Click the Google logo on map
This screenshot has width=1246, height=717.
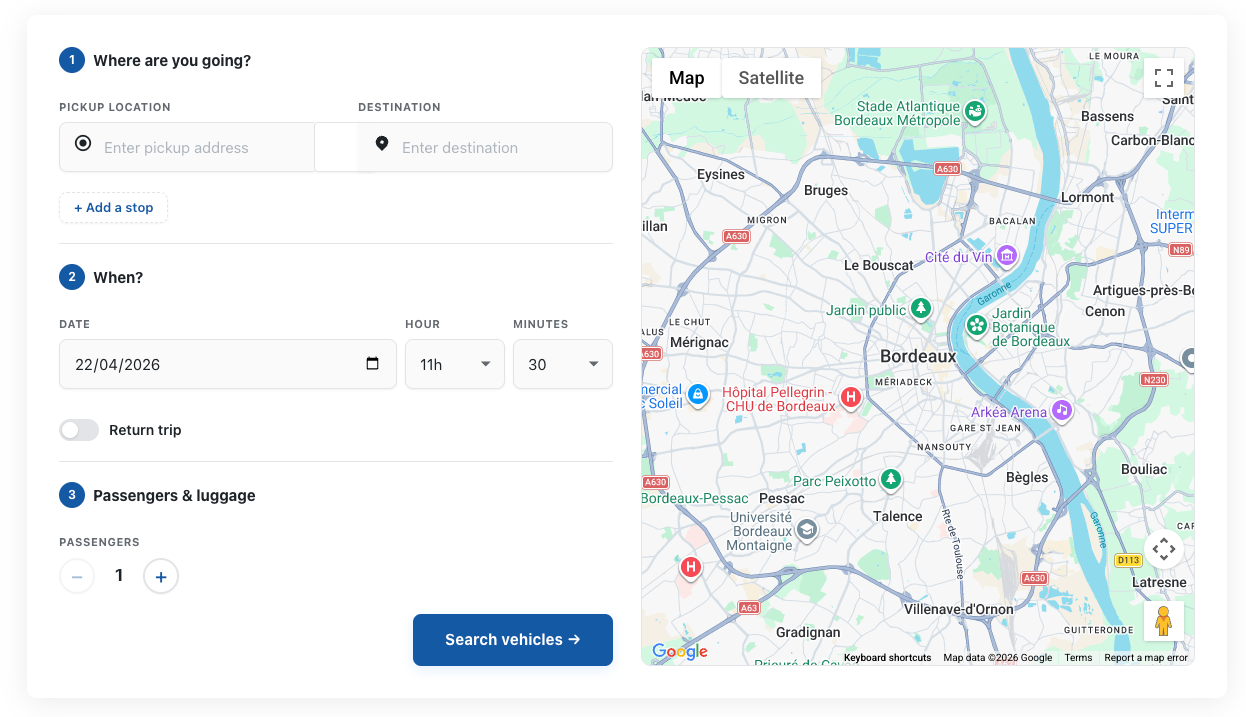click(x=680, y=652)
